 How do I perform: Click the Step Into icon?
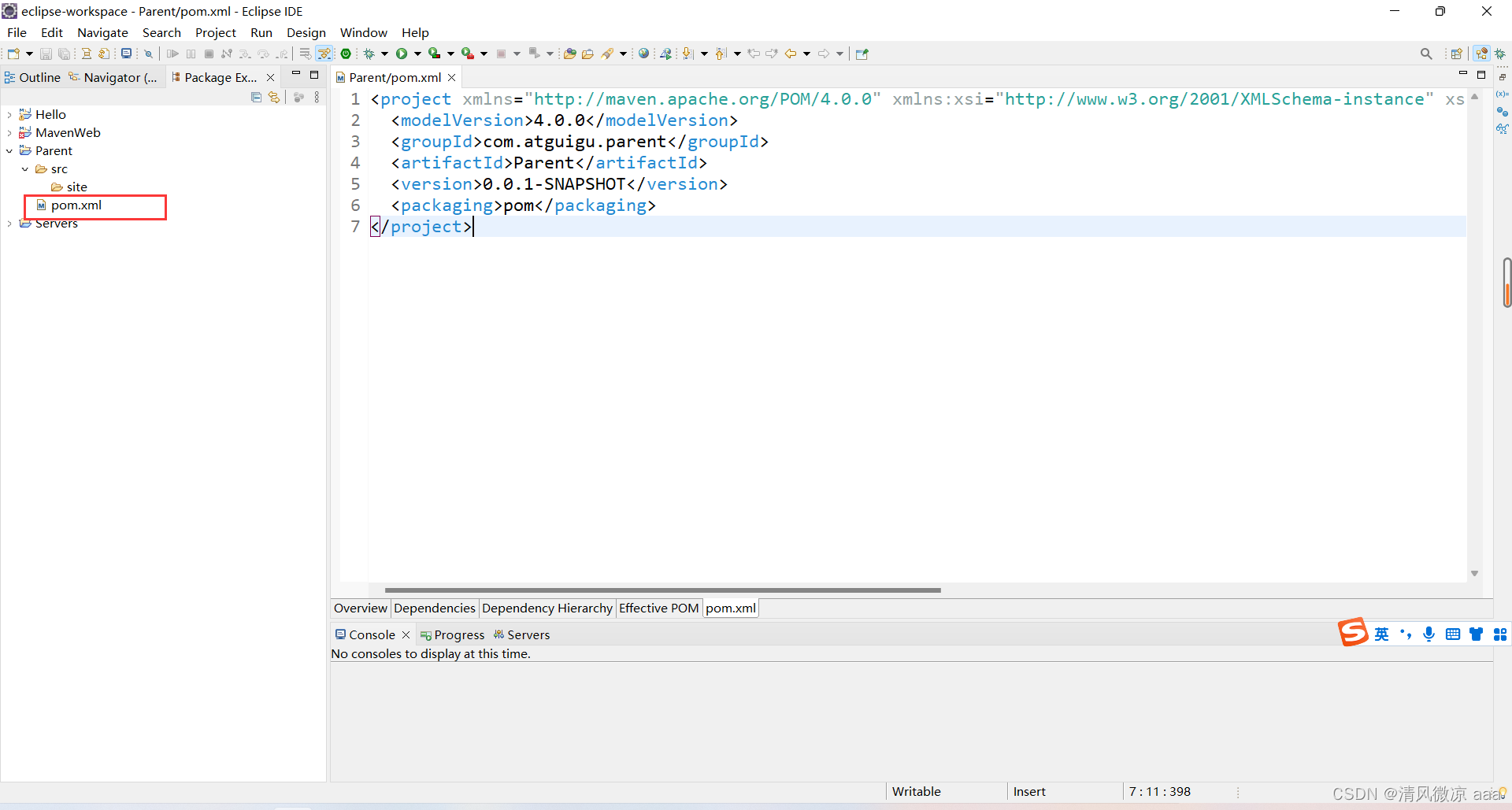[x=245, y=54]
